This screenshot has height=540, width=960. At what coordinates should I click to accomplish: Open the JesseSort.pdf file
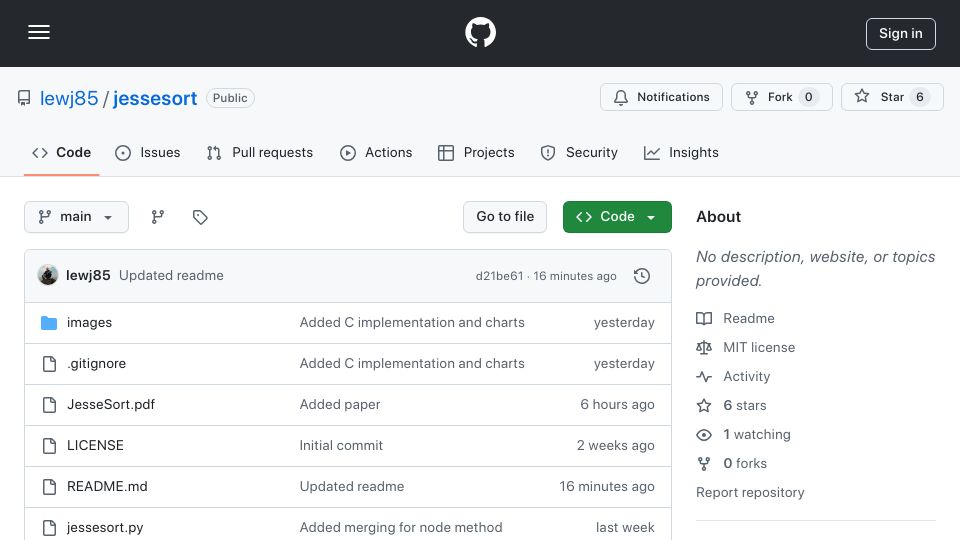[x=111, y=405]
